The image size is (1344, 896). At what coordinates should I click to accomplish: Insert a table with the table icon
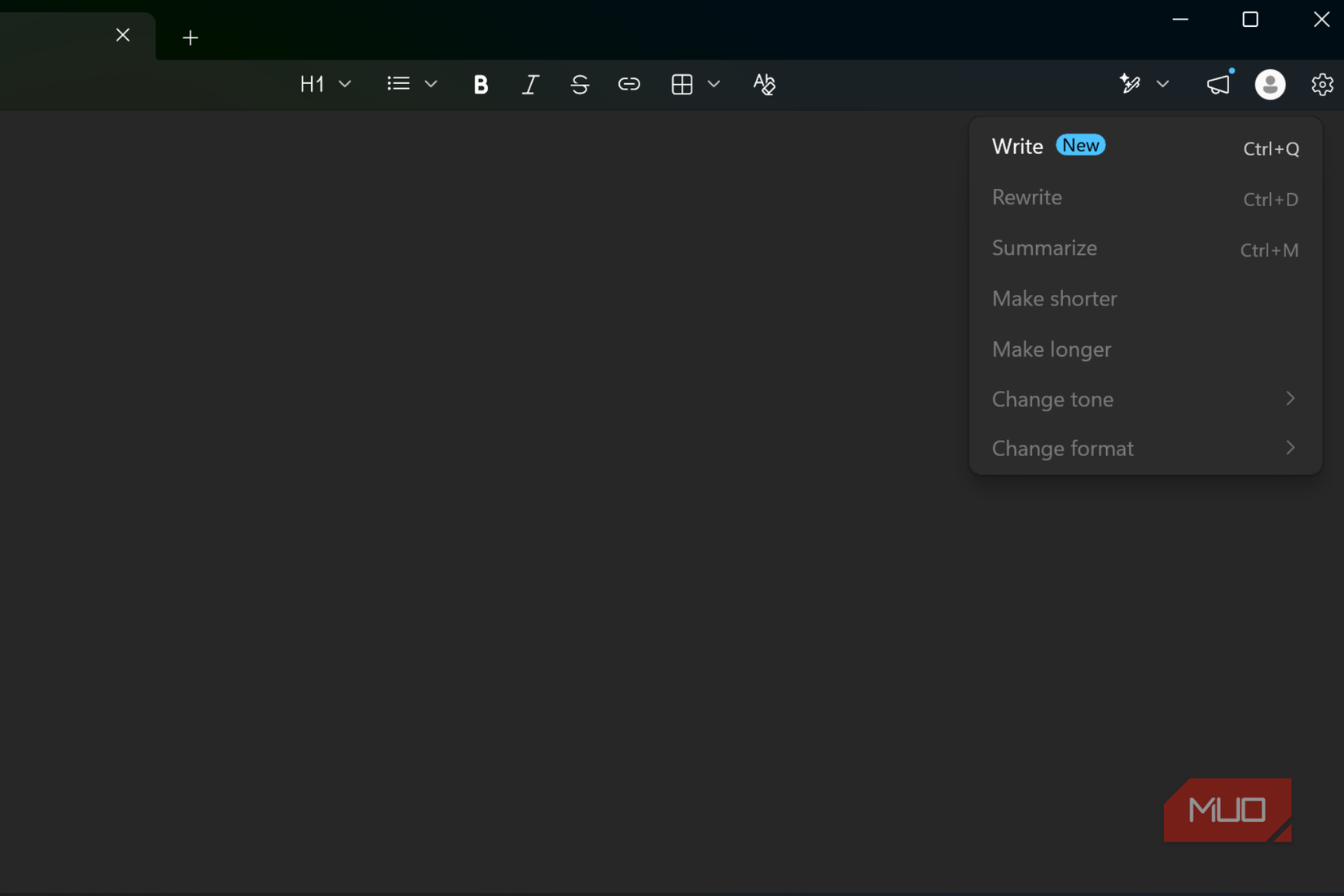pos(682,84)
